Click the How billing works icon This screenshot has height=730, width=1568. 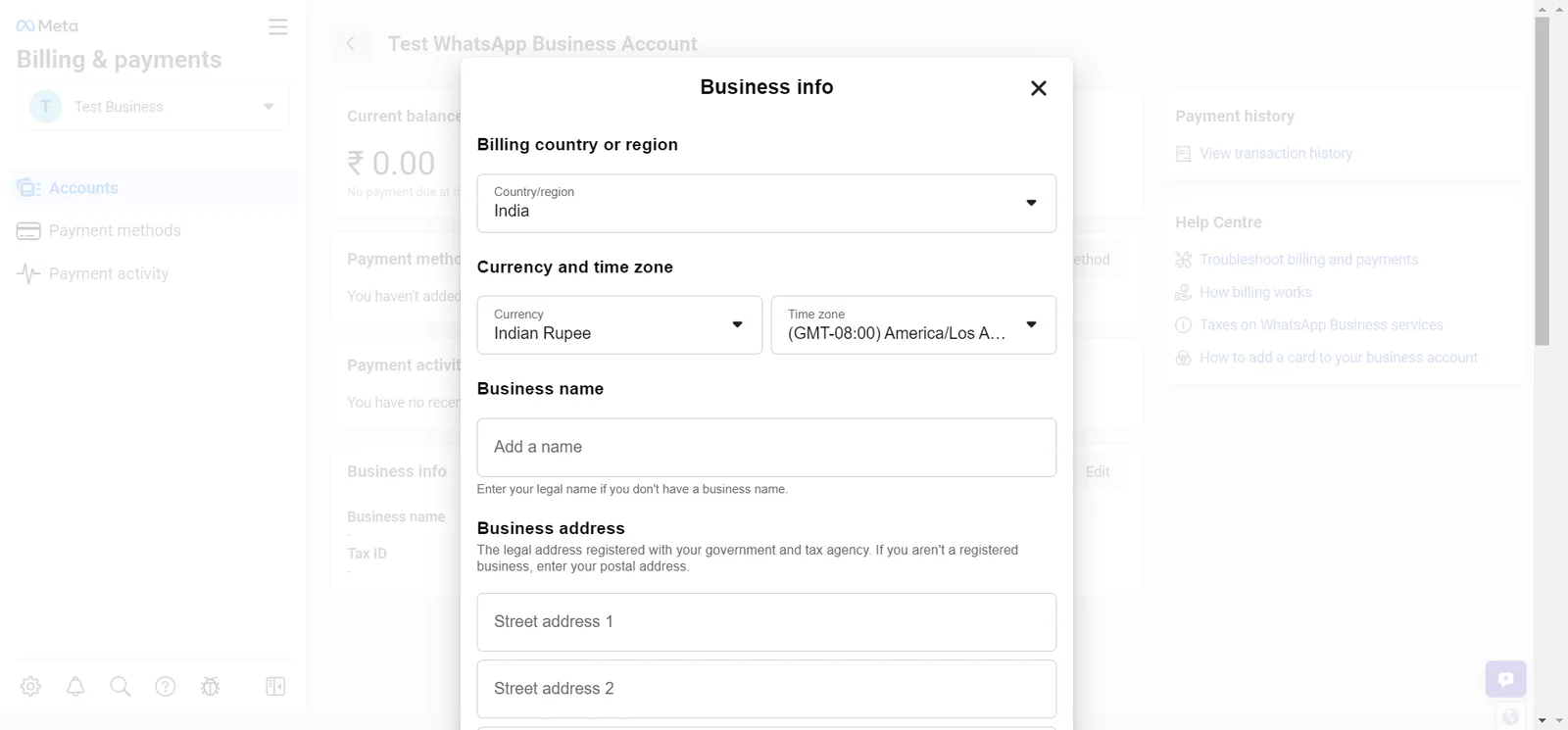1184,292
